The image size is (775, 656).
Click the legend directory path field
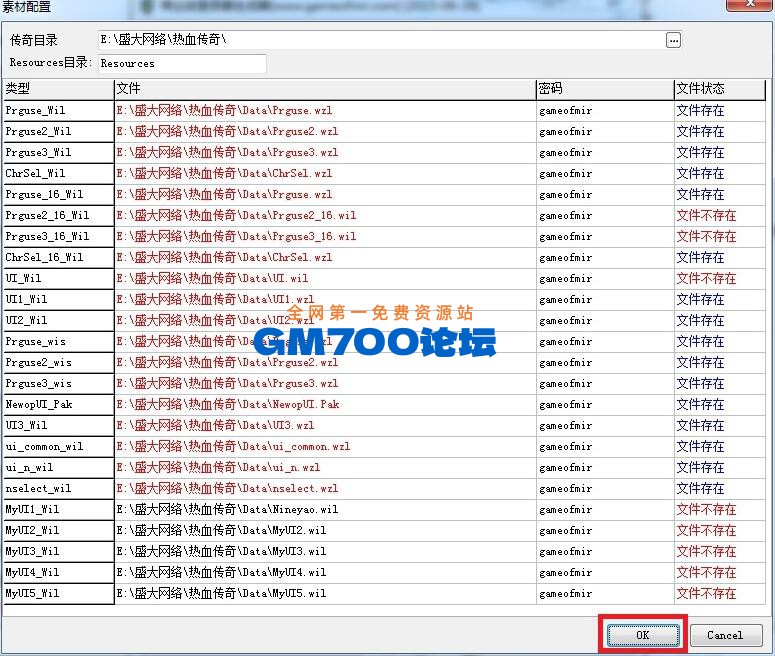click(380, 40)
